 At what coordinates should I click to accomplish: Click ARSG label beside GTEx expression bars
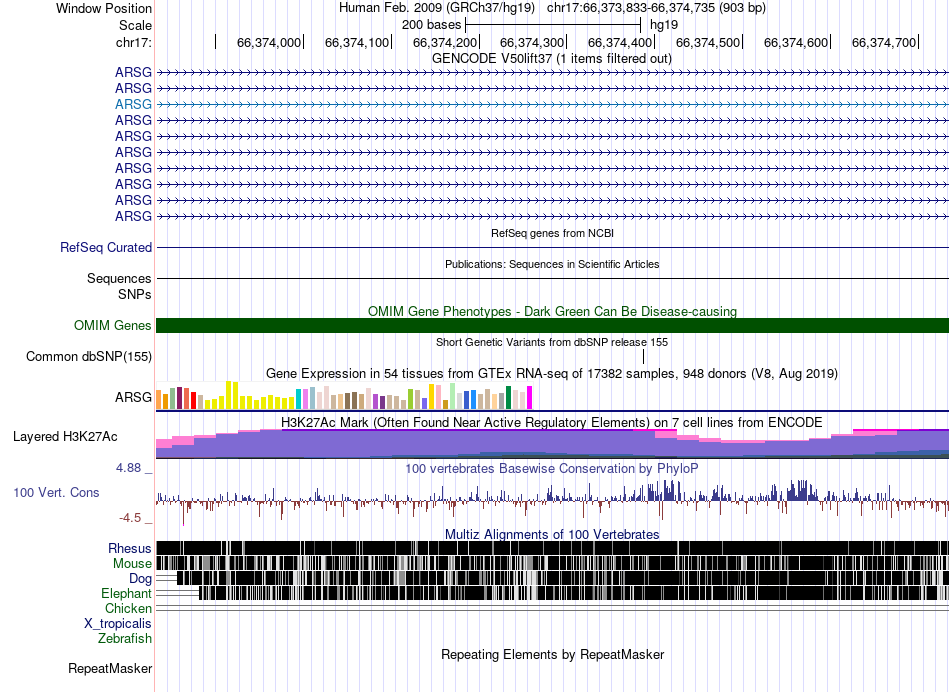[x=133, y=397]
